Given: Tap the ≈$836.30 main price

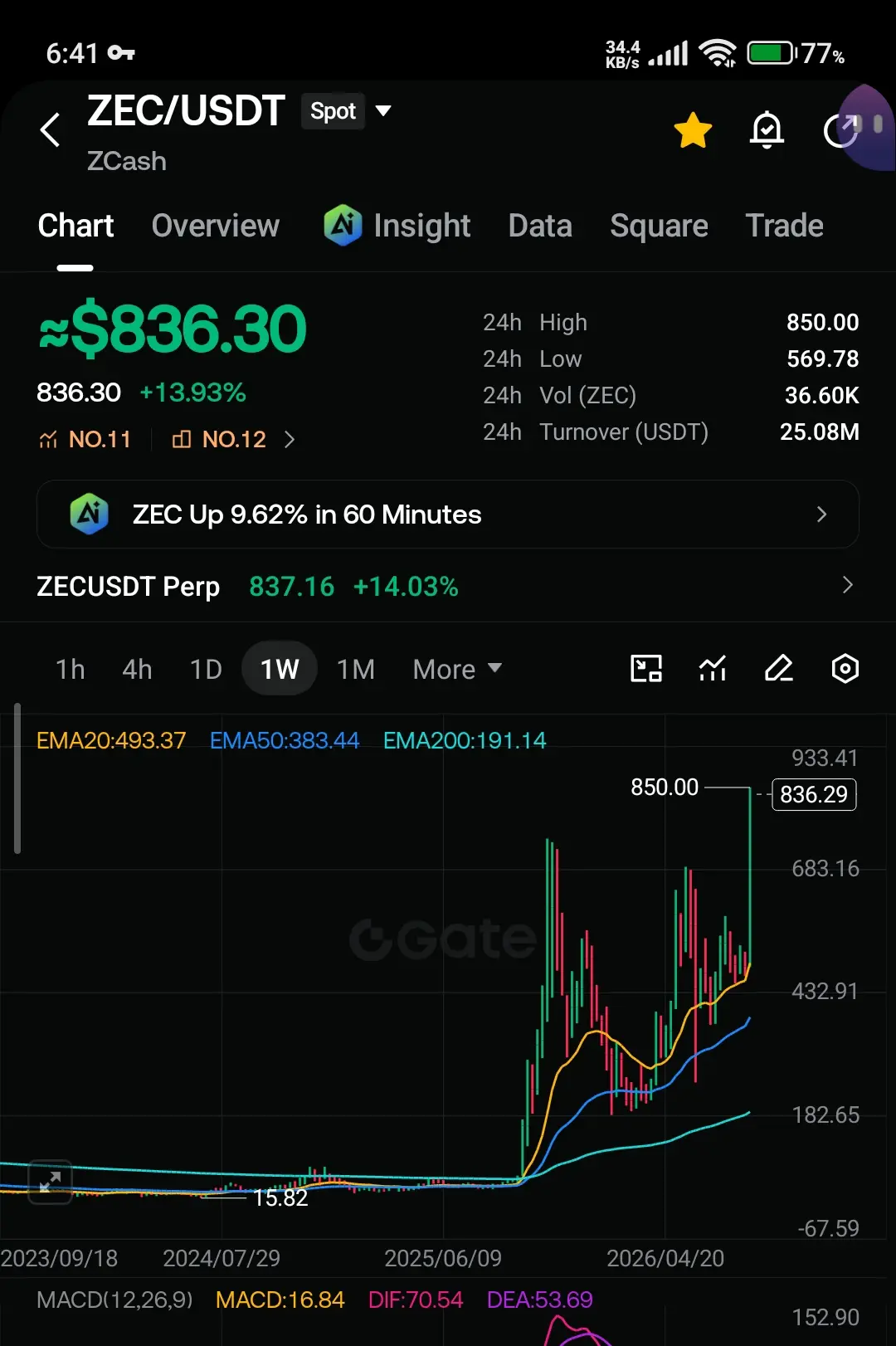Looking at the screenshot, I should [x=173, y=329].
